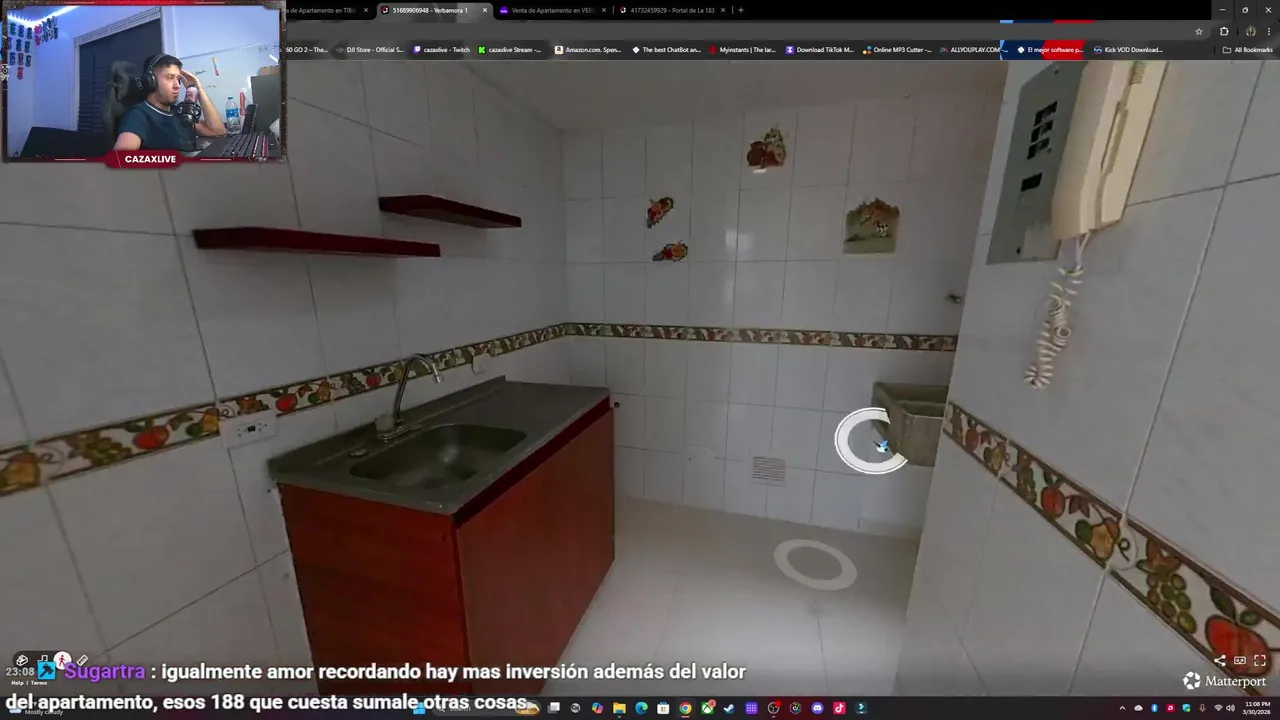The width and height of the screenshot is (1280, 720).
Task: Close the 'Yerbamora 1' tab
Action: pos(485,10)
